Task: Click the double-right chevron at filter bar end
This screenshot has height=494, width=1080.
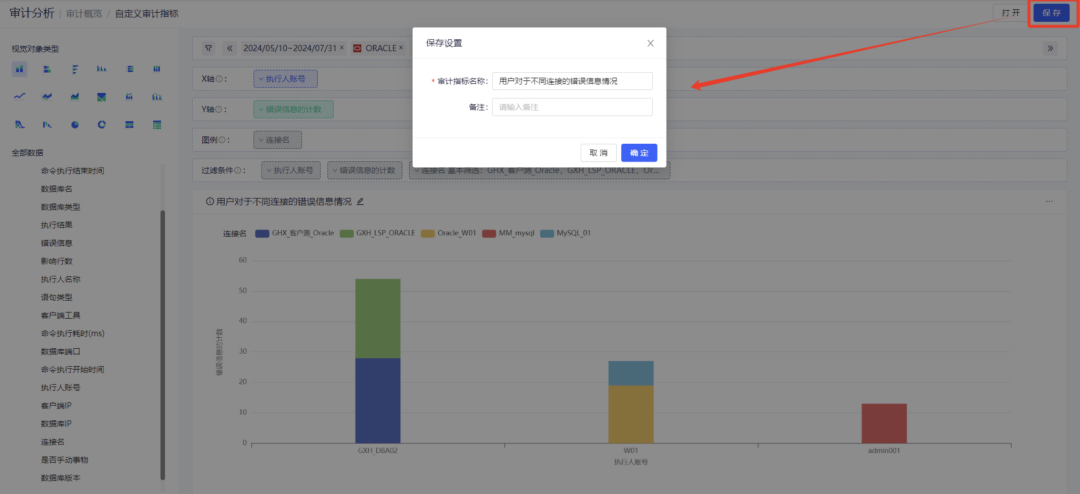Action: [1050, 48]
